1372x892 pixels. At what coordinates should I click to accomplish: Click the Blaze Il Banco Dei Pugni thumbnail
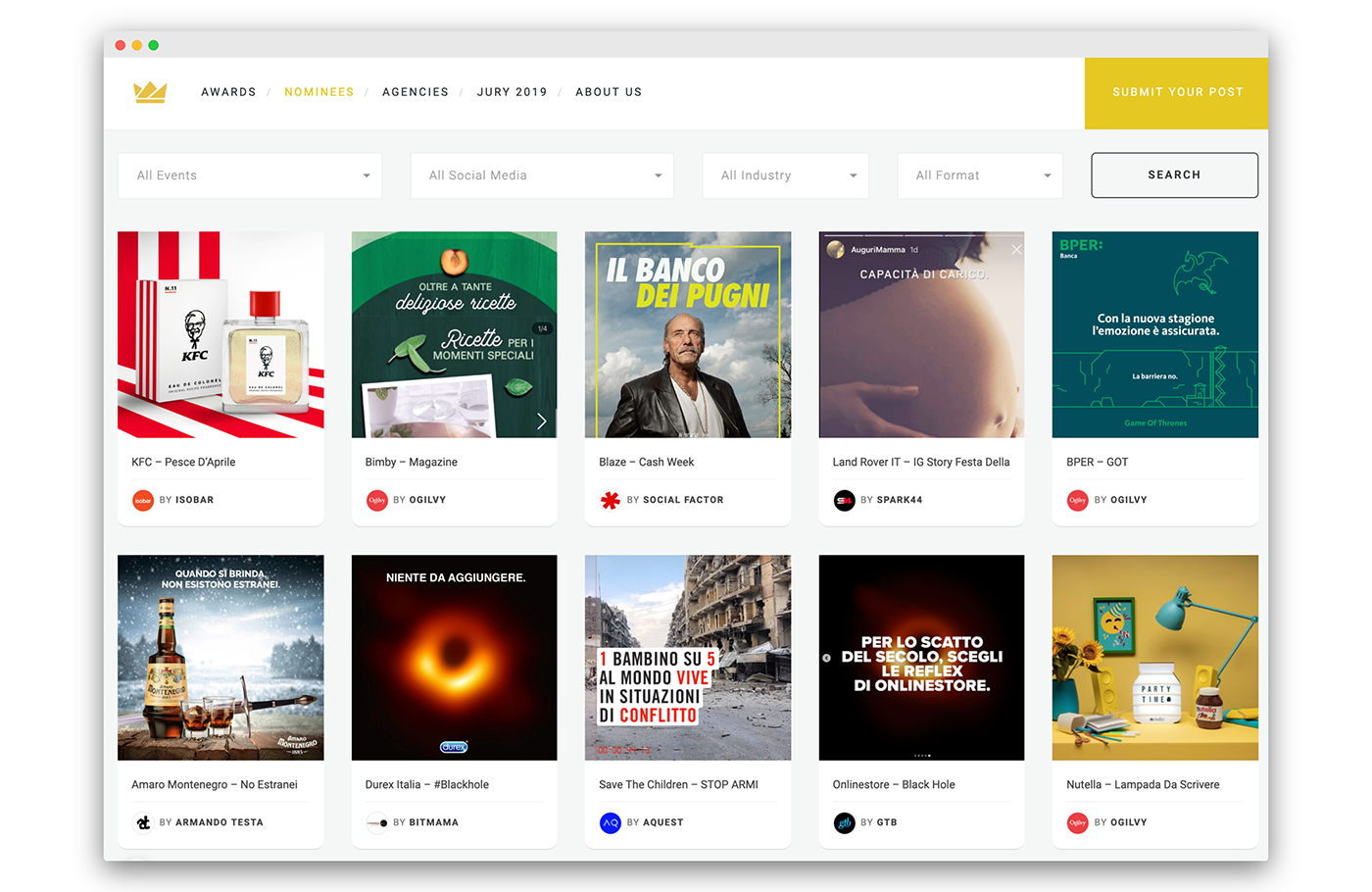pos(688,334)
